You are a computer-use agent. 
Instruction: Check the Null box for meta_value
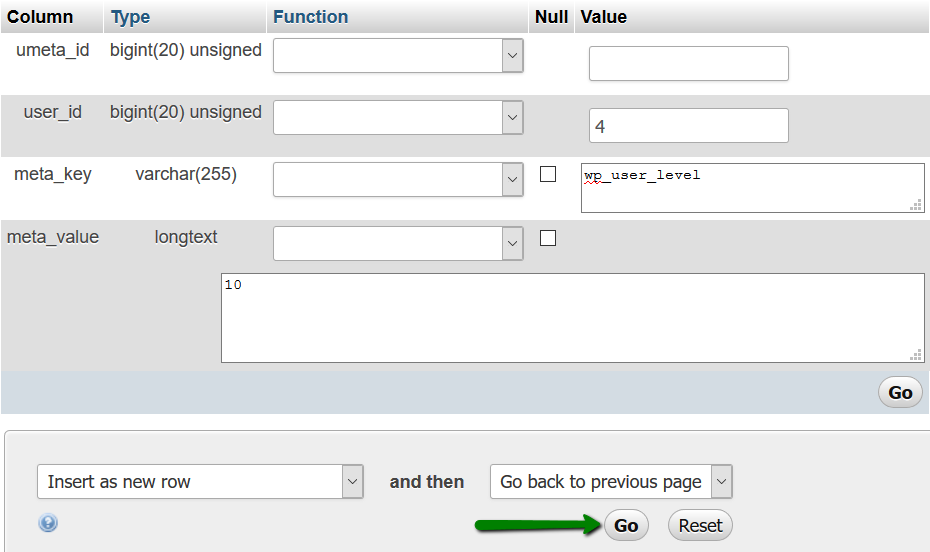coord(548,238)
